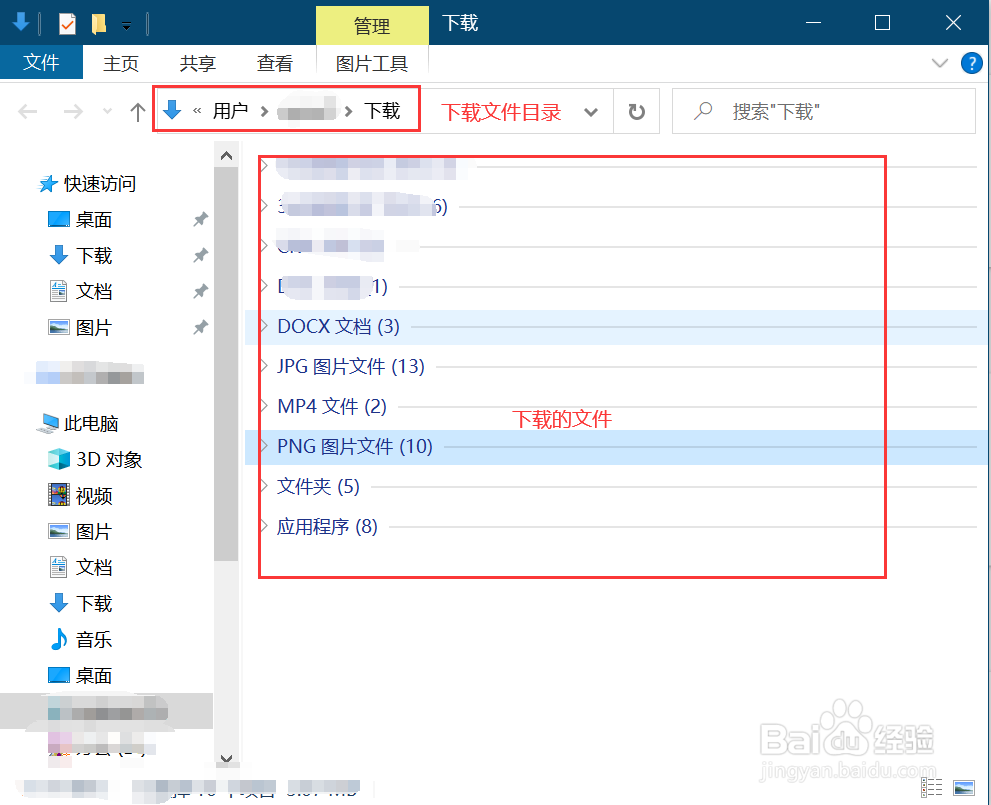991x805 pixels.
Task: Expand the 文件夹 (5) group
Action: click(264, 487)
